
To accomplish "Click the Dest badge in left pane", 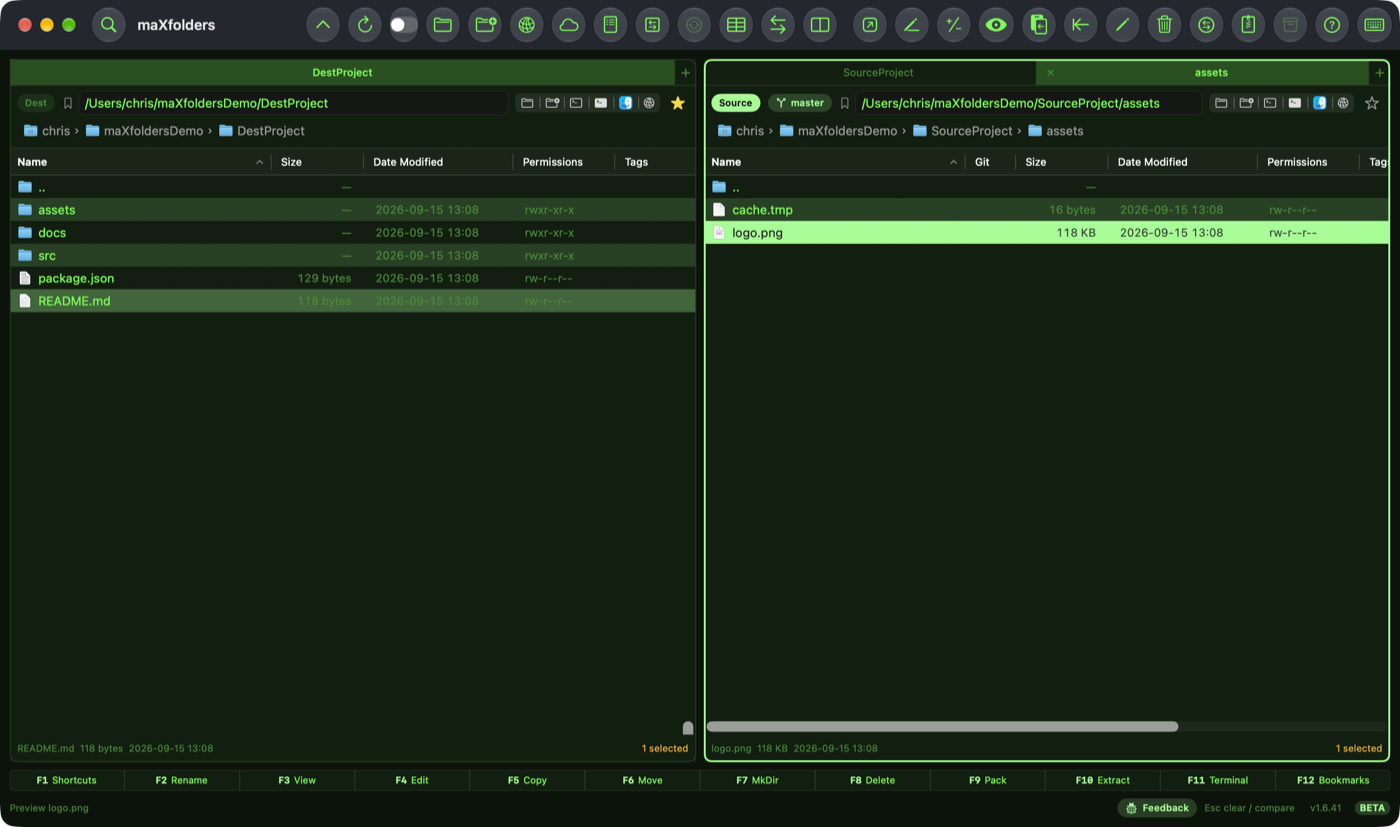I will pyautogui.click(x=36, y=103).
